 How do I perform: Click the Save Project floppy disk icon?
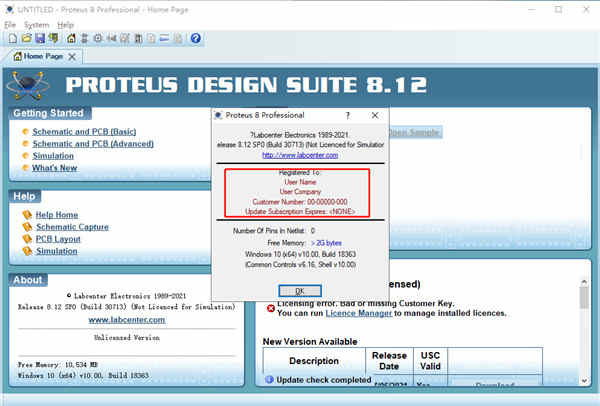coord(40,38)
